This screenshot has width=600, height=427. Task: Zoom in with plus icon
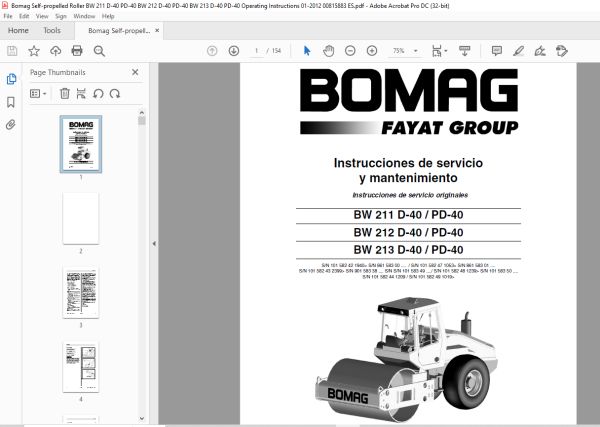pos(372,51)
